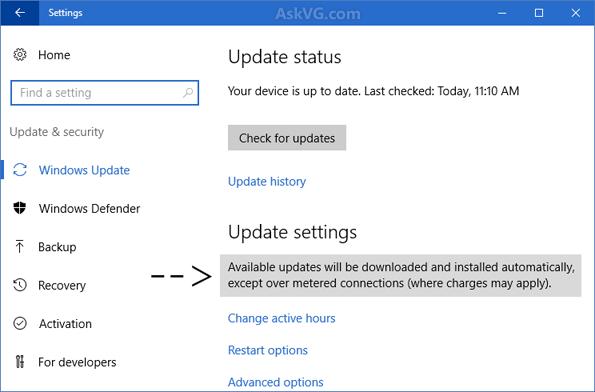The width and height of the screenshot is (595, 392).
Task: Open For developers settings
Action: point(77,362)
